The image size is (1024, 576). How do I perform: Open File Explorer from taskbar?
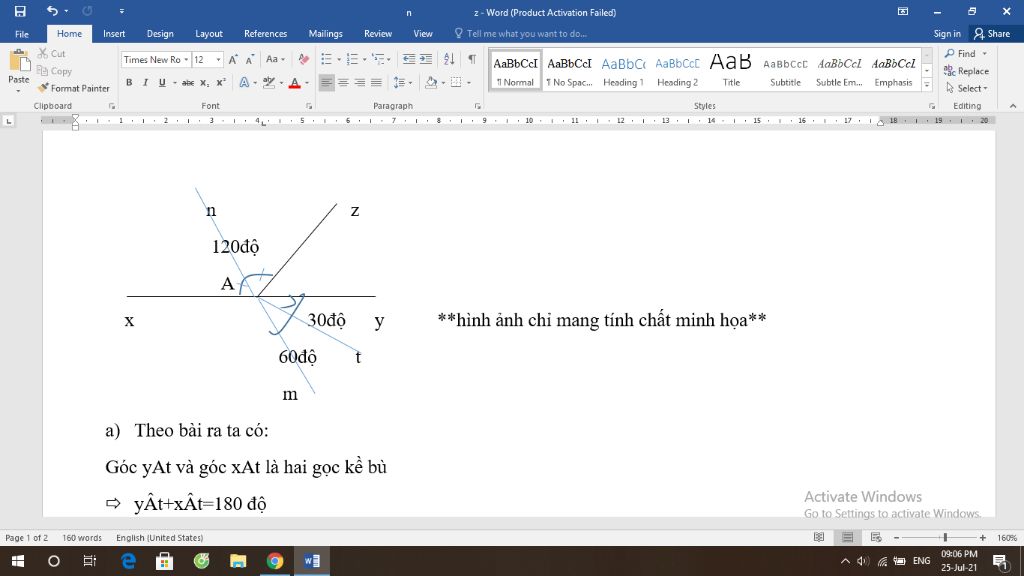238,561
